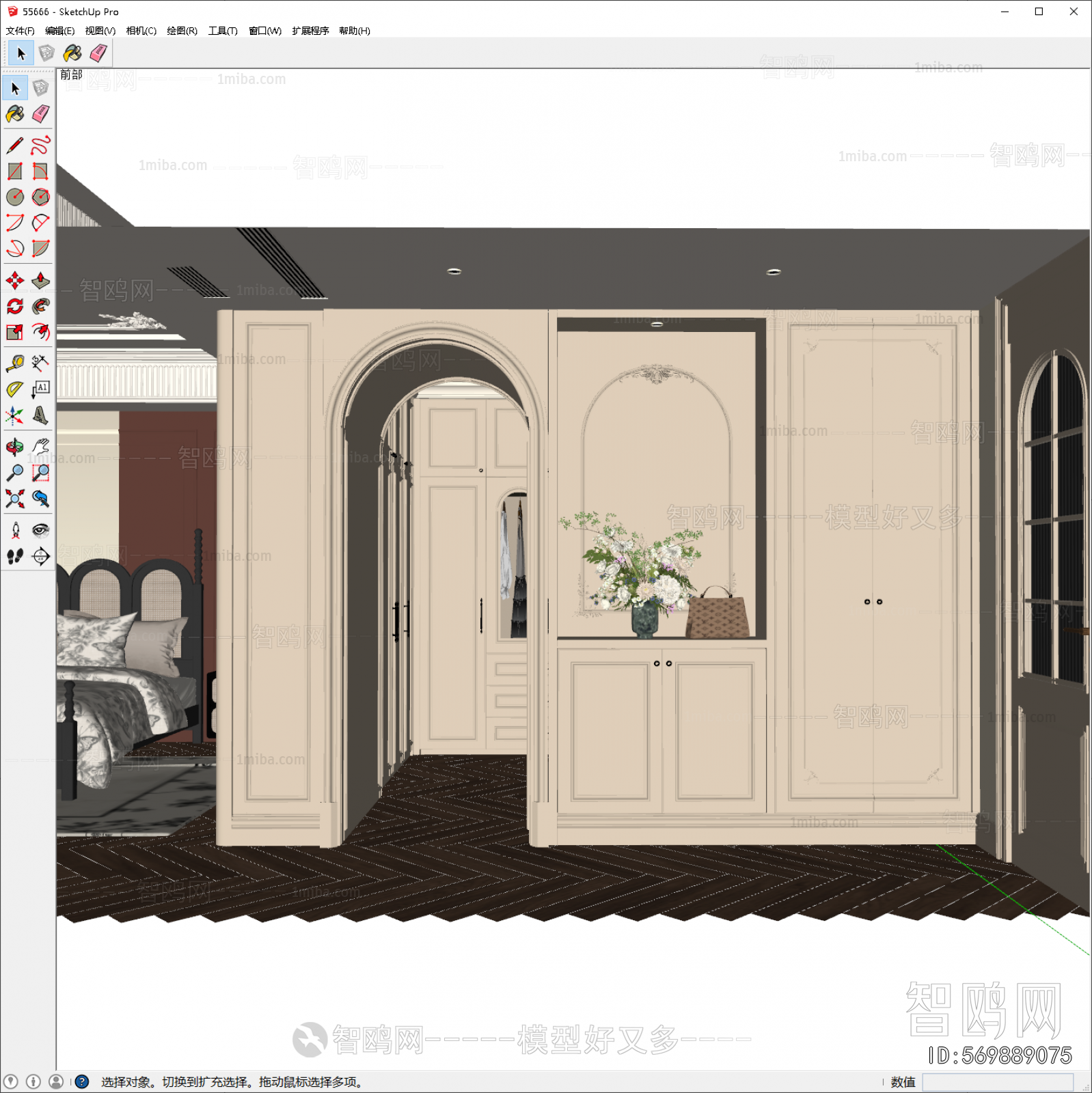The height and width of the screenshot is (1093, 1092).
Task: Choose Paint Bucket in the top horizontal toolbar
Action: click(72, 53)
